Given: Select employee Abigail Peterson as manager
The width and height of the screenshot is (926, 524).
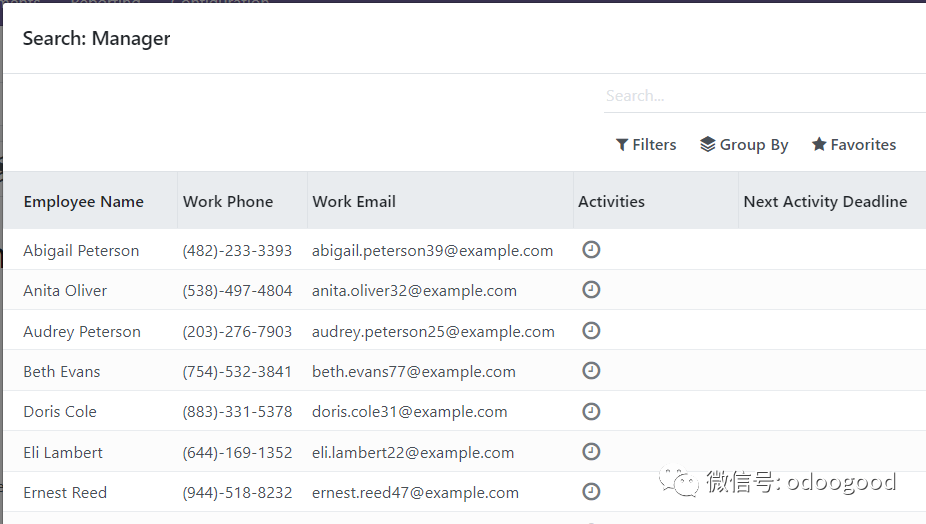Looking at the screenshot, I should [x=81, y=251].
